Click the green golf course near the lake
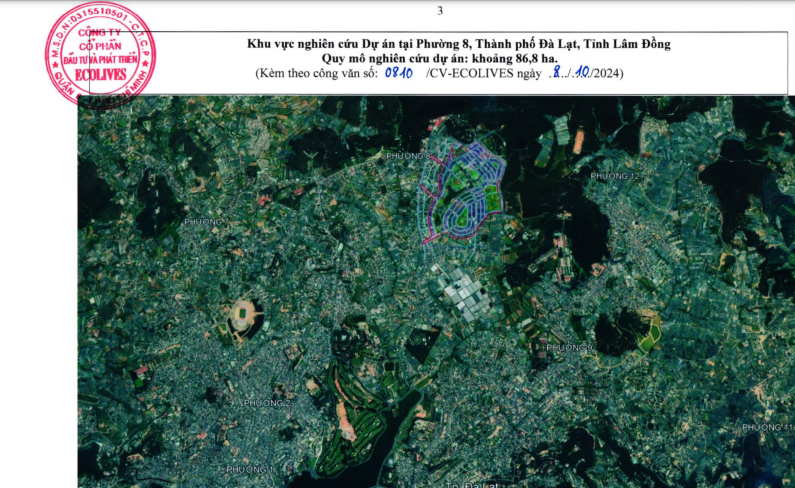The image size is (795, 488). 355,400
